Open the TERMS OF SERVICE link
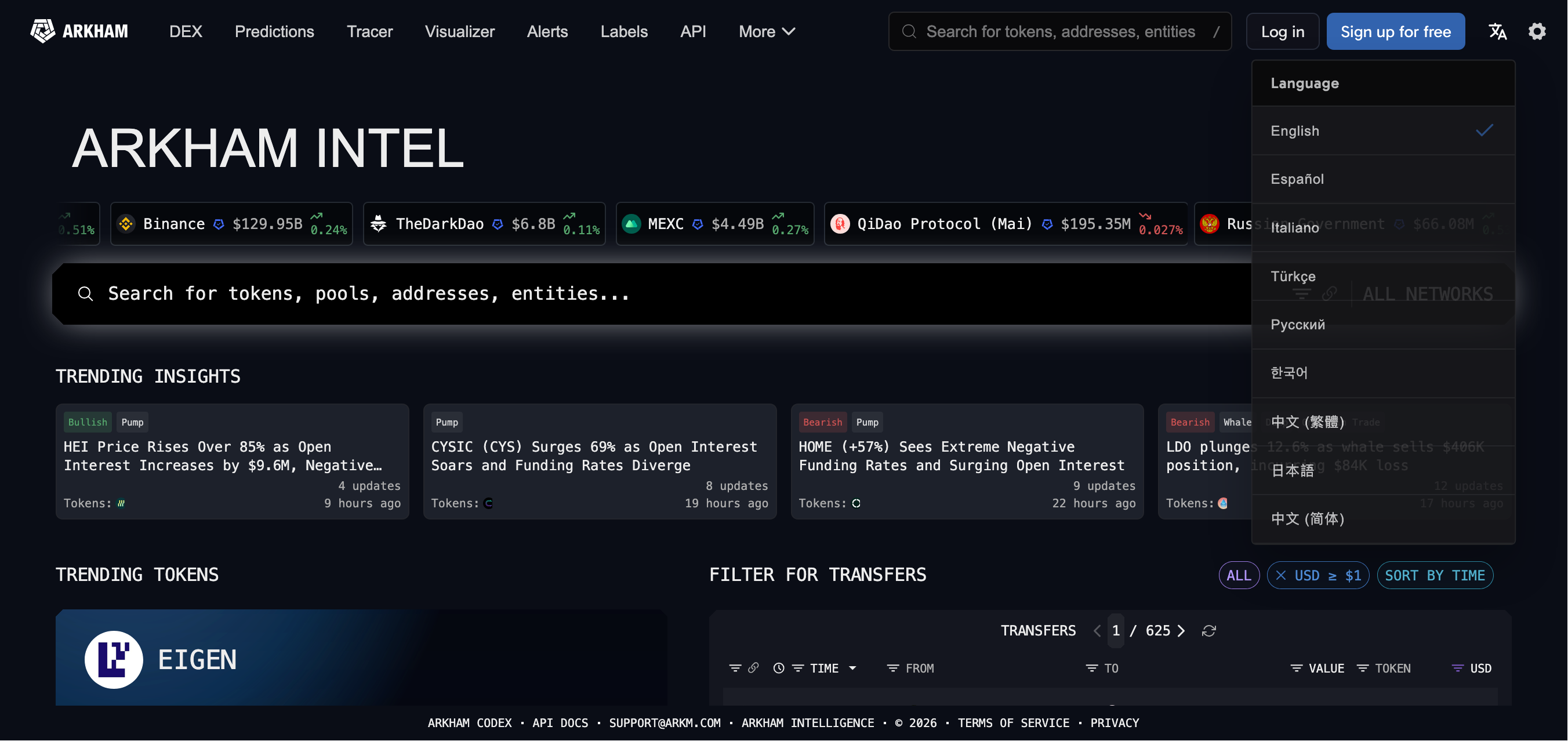This screenshot has width=1568, height=741. coord(1014,723)
